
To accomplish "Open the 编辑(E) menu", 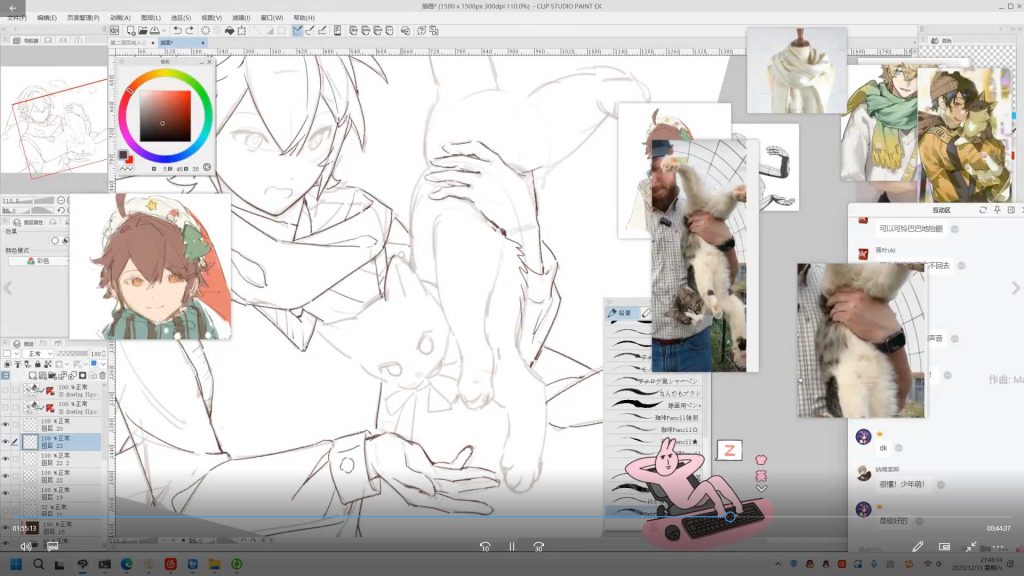I will (47, 17).
